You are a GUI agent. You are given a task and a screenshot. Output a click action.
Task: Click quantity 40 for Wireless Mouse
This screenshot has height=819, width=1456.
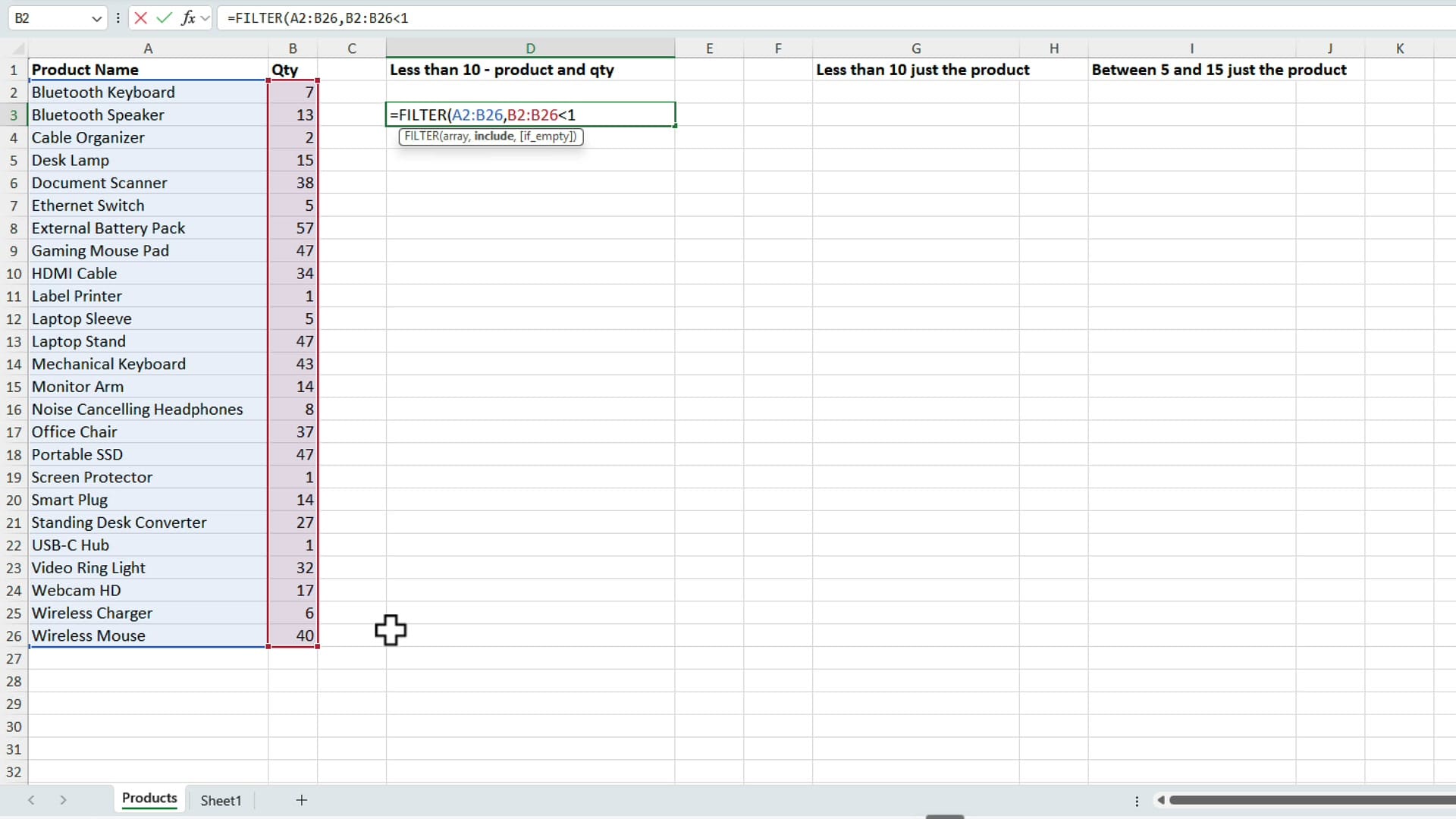(x=293, y=635)
